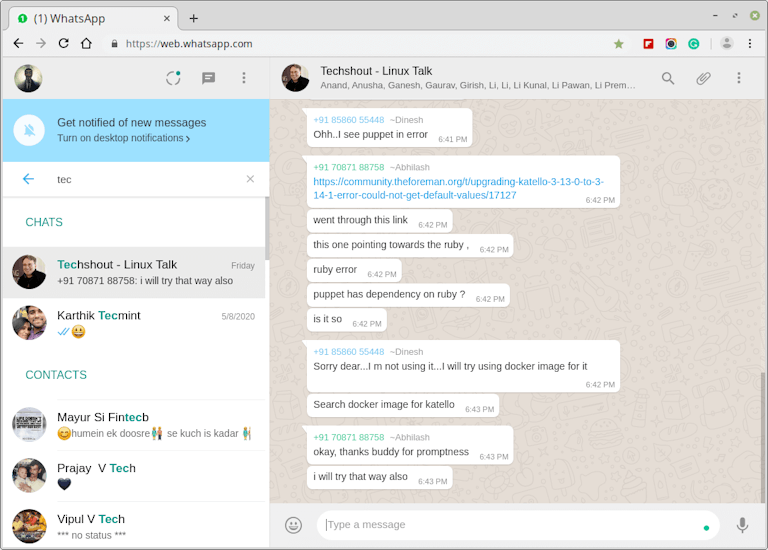Click the search field containing 'tec'
The width and height of the screenshot is (768, 550).
147,179
